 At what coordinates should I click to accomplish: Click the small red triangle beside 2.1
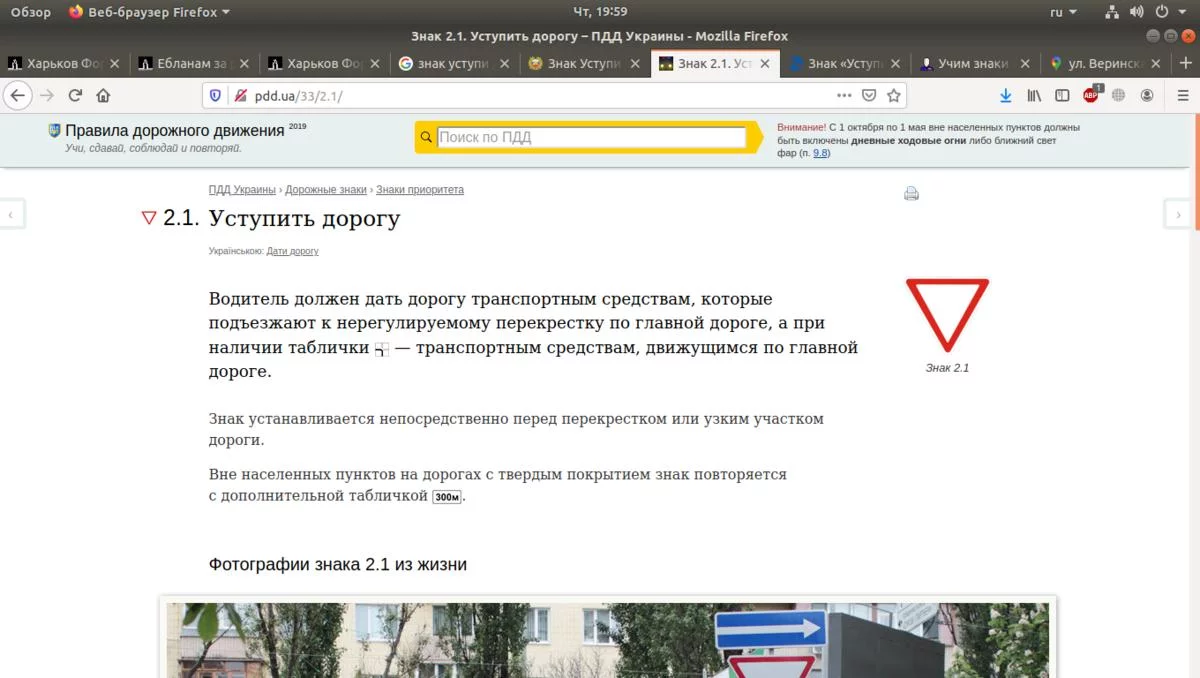pyautogui.click(x=149, y=218)
